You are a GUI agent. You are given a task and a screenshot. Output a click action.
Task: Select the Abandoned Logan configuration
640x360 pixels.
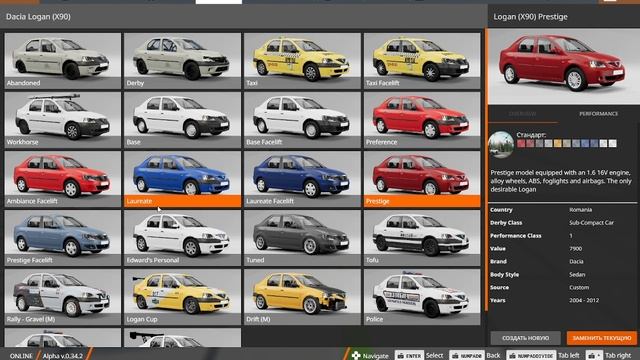tap(62, 61)
